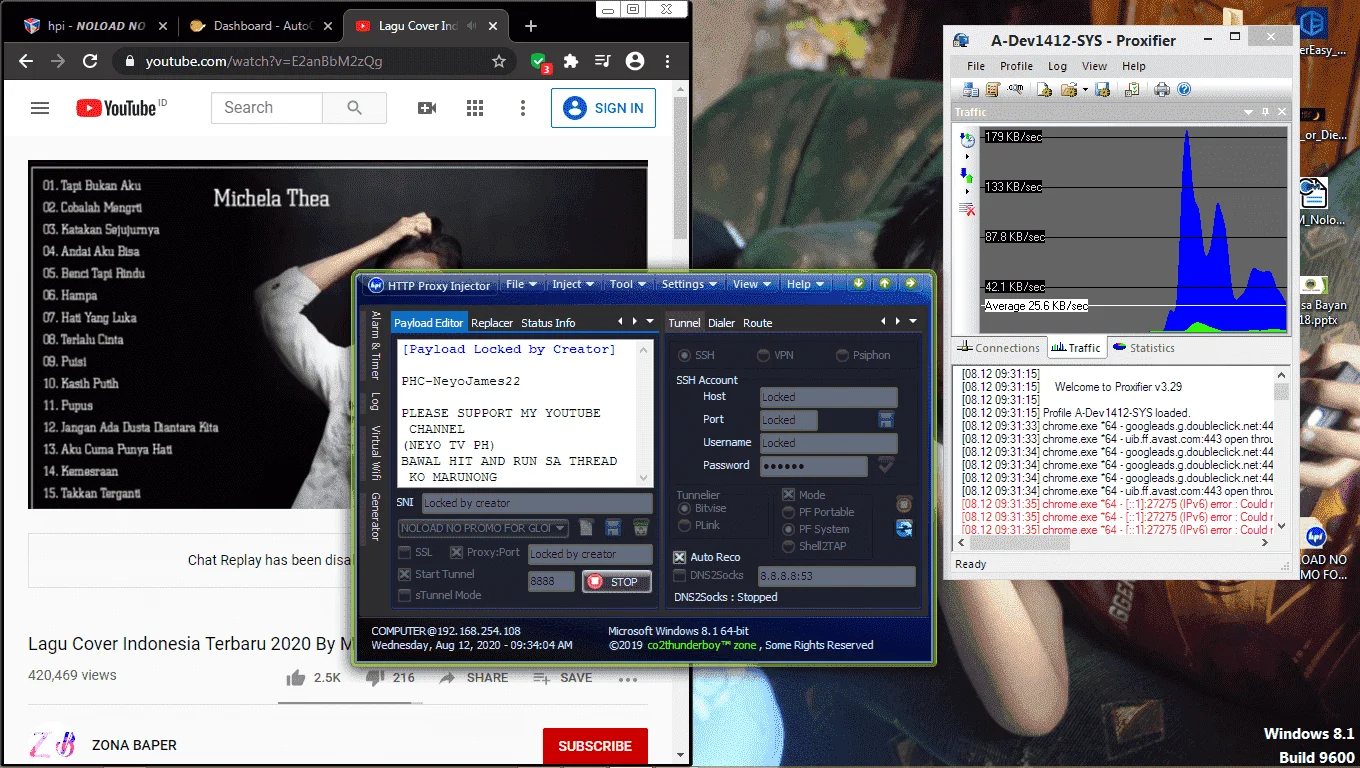This screenshot has width=1360, height=768.
Task: Expand dropdown arrow beside open profile icon
Action: tap(1085, 89)
